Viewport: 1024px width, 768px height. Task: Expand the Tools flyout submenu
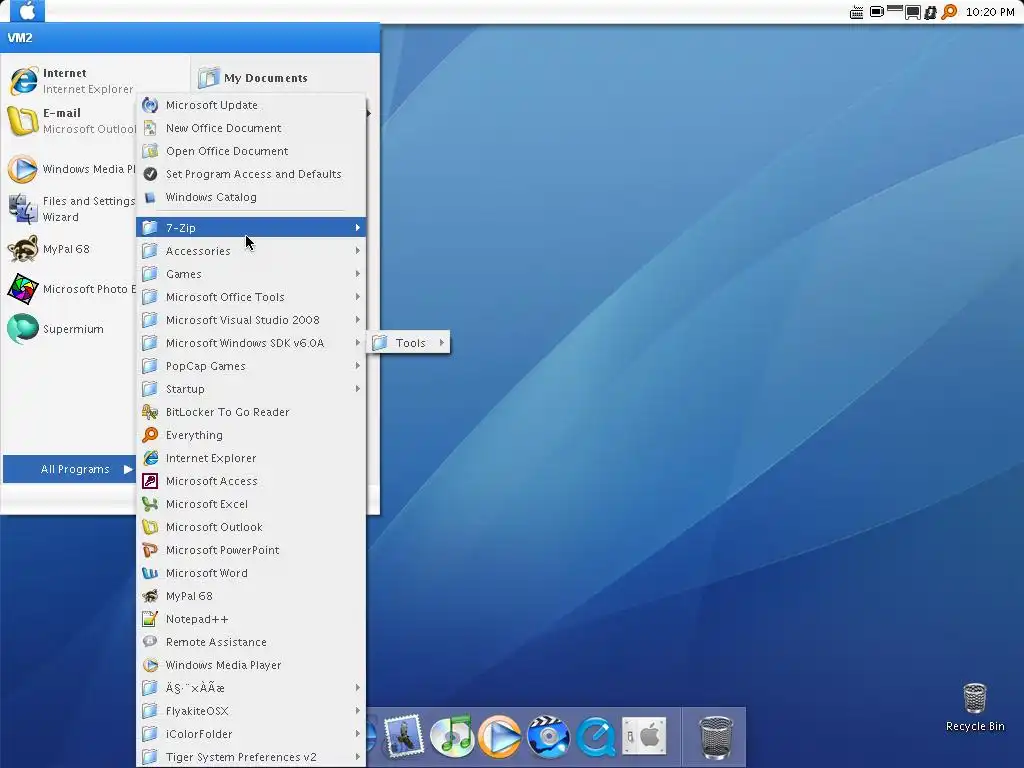click(409, 343)
